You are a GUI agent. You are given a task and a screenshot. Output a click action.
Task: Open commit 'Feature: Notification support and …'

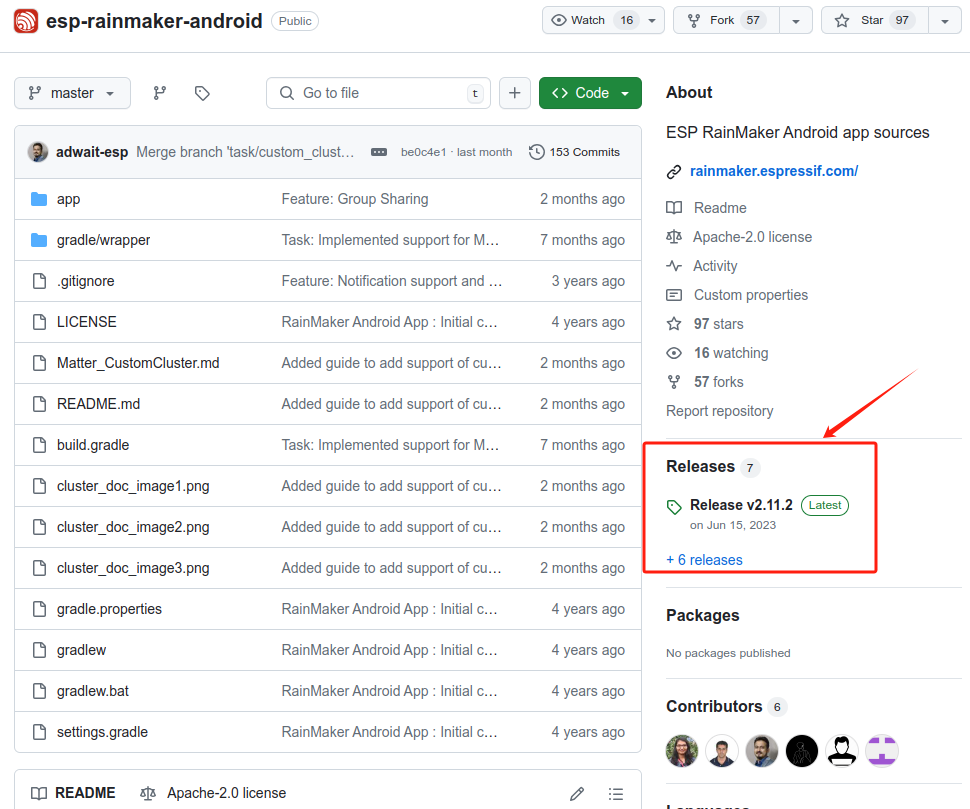[392, 281]
